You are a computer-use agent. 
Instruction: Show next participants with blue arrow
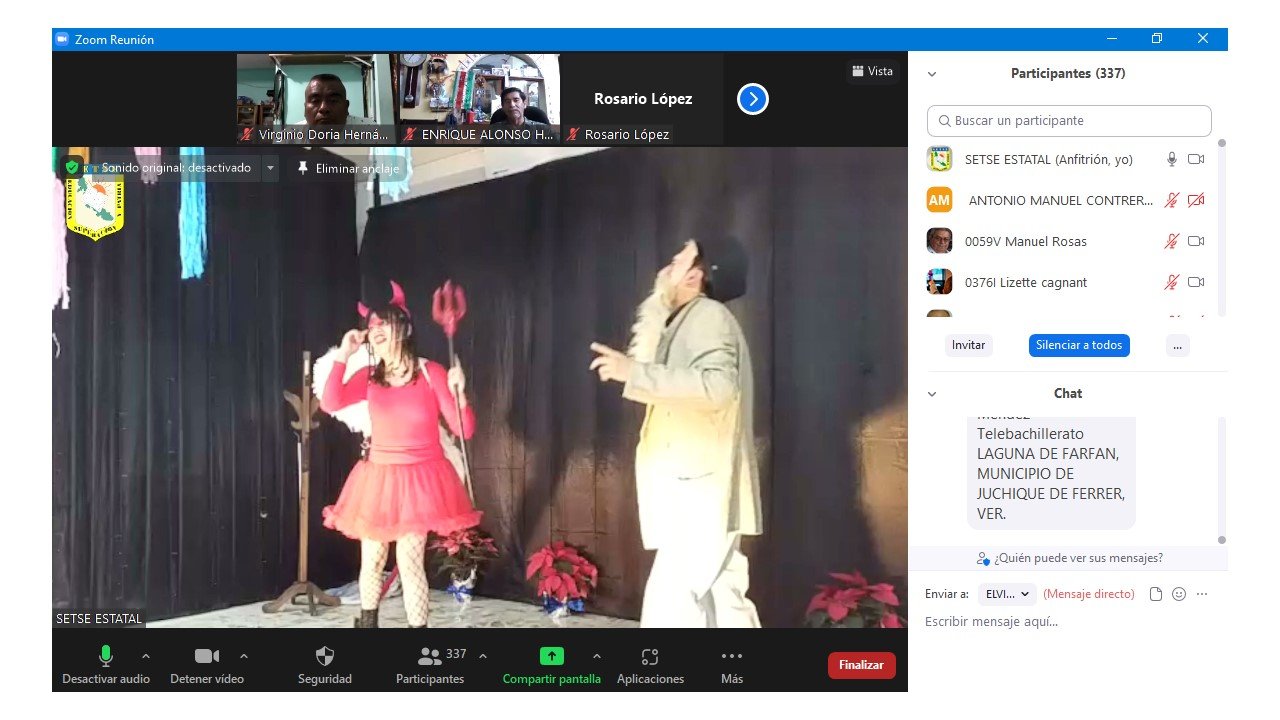(752, 99)
